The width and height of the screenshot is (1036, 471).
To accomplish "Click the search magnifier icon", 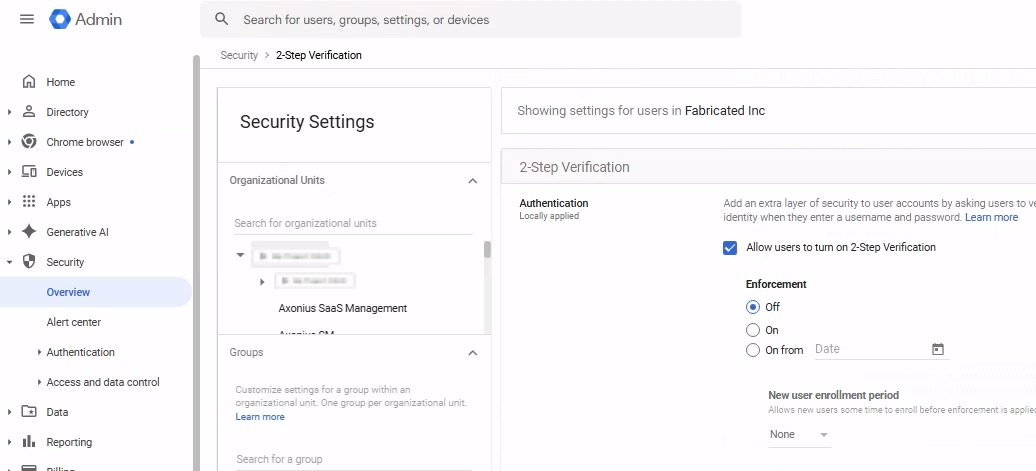I will pyautogui.click(x=221, y=19).
